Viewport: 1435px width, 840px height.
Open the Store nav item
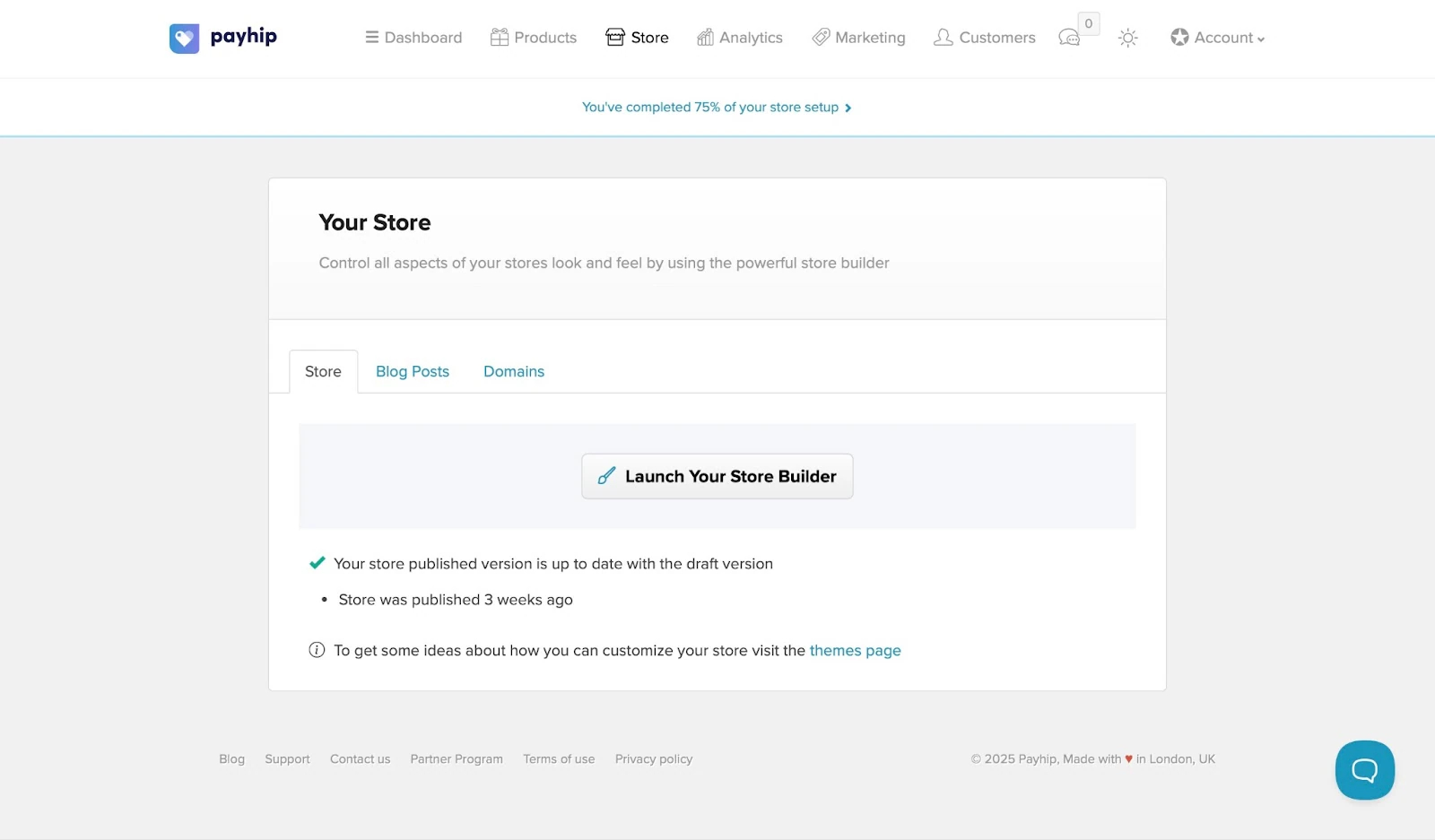pyautogui.click(x=637, y=38)
